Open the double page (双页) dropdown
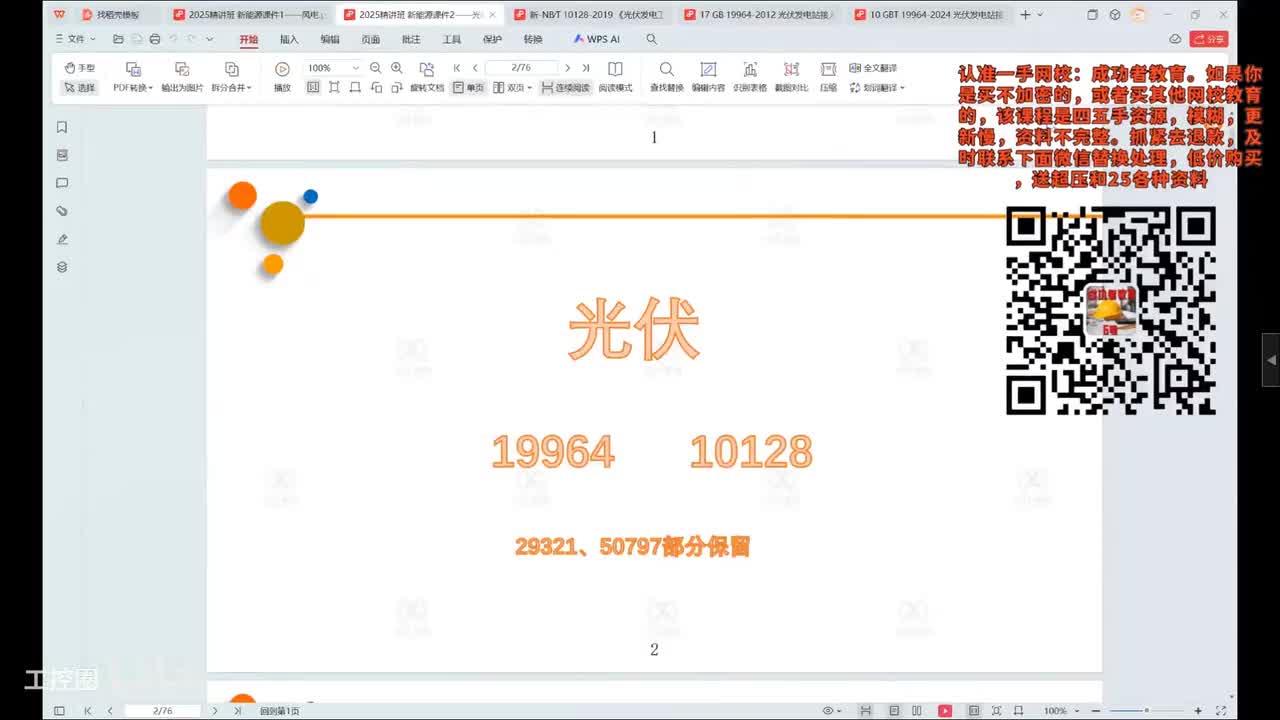1280x720 pixels. click(512, 88)
